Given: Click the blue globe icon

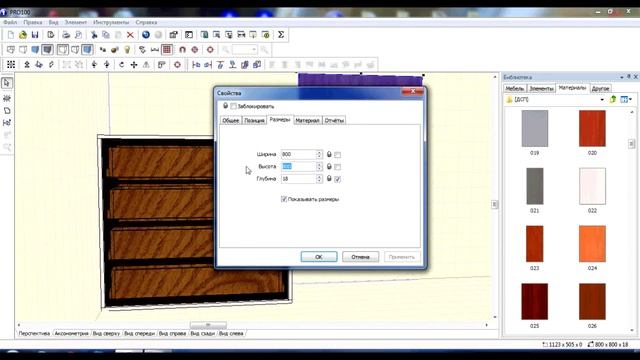Looking at the screenshot, I should click(x=146, y=35).
